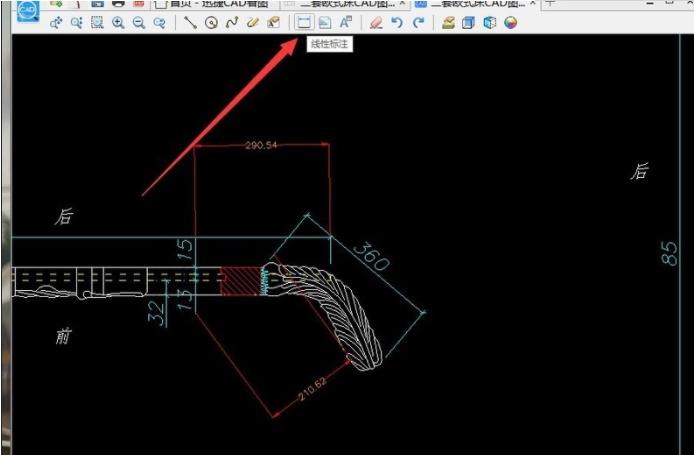Screen dimensions: 694x455
Task: Undo the last action
Action: tap(397, 23)
